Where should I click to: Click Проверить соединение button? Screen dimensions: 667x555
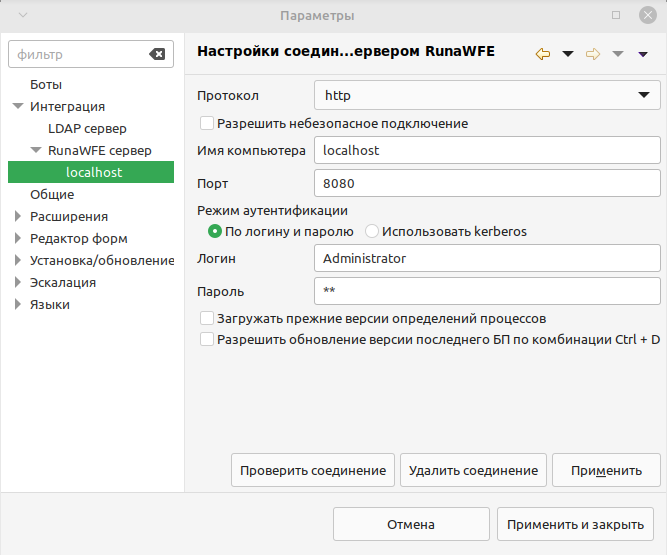[x=313, y=470]
